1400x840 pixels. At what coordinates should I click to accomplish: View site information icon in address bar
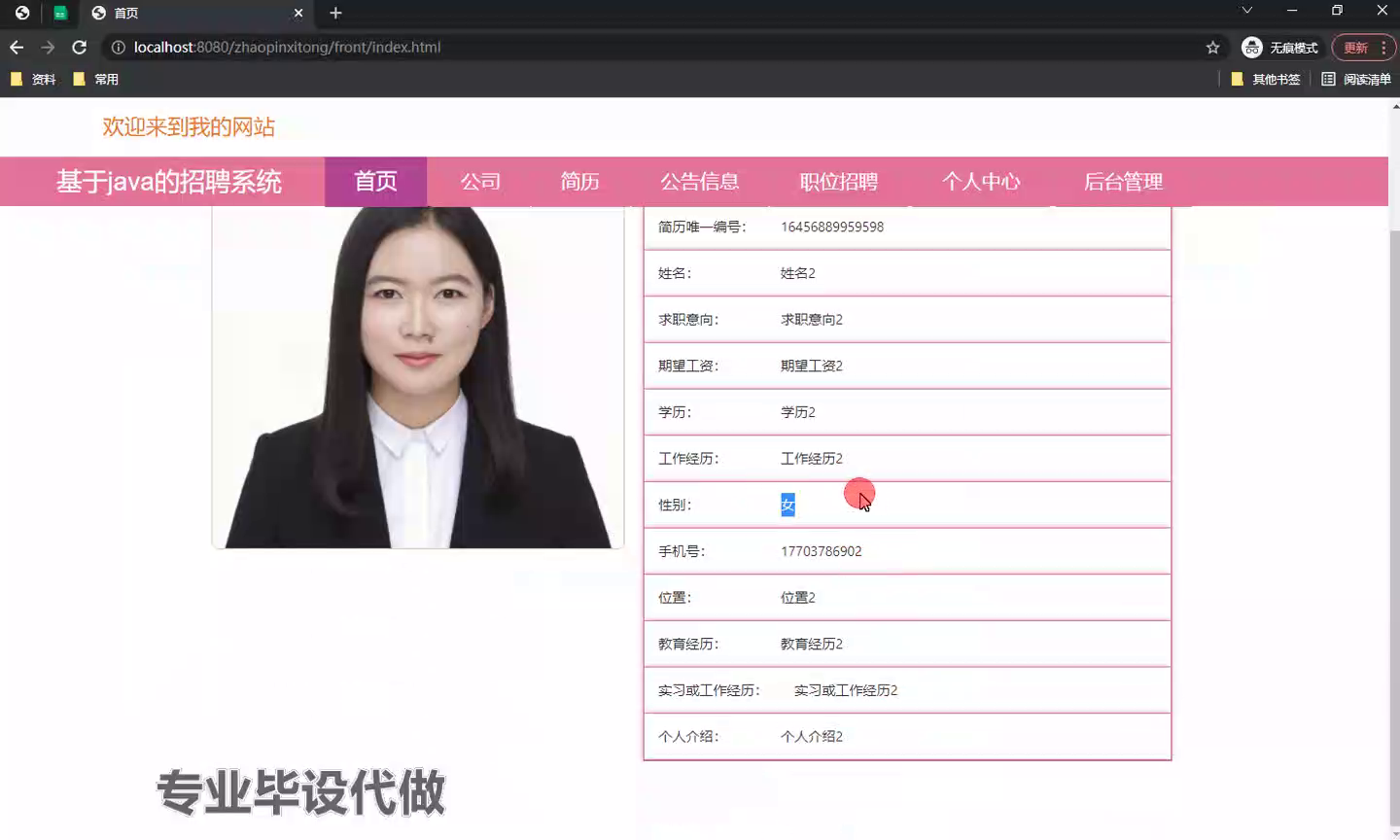[118, 47]
